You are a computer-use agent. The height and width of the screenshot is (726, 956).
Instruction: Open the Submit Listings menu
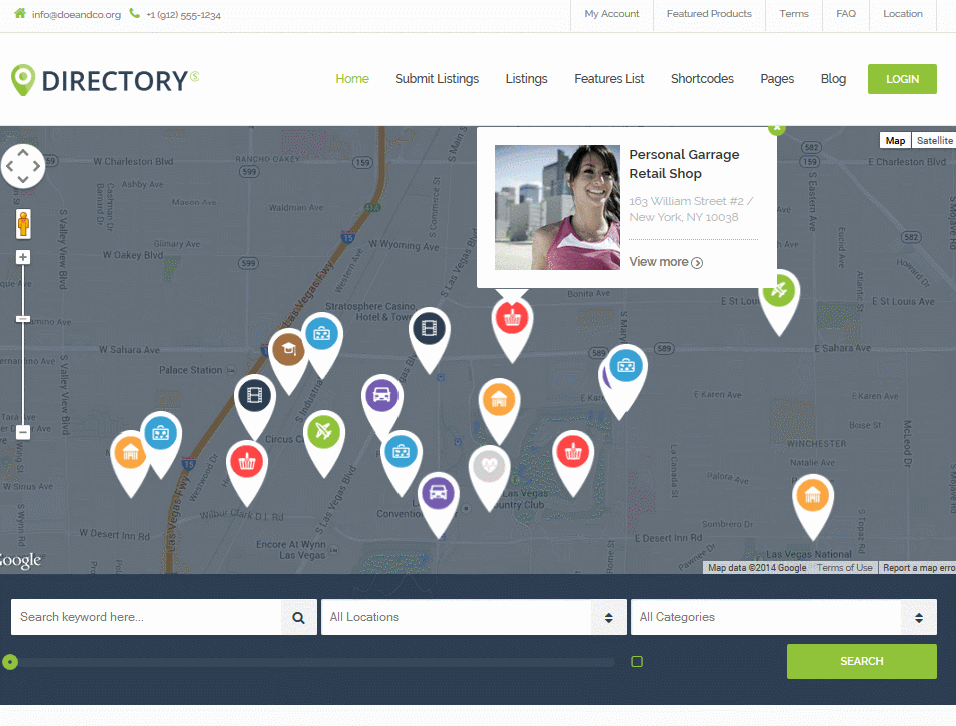[437, 79]
